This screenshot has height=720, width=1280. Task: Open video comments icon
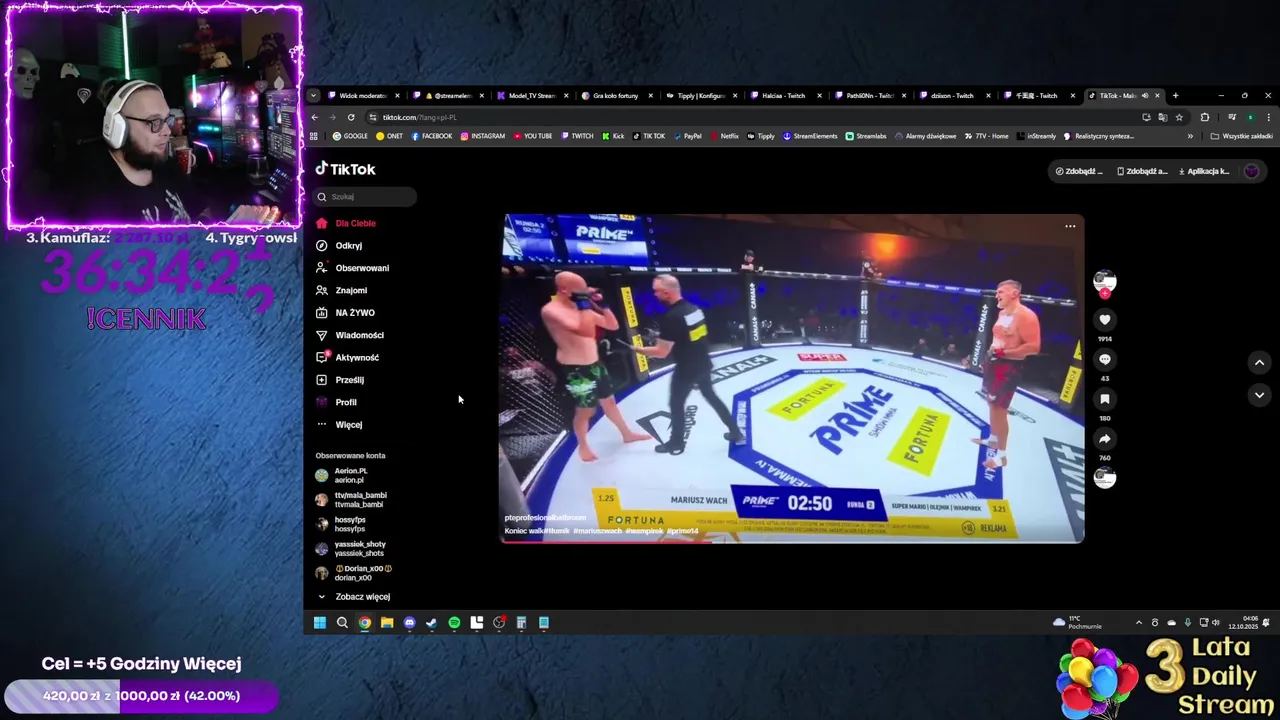1105,359
